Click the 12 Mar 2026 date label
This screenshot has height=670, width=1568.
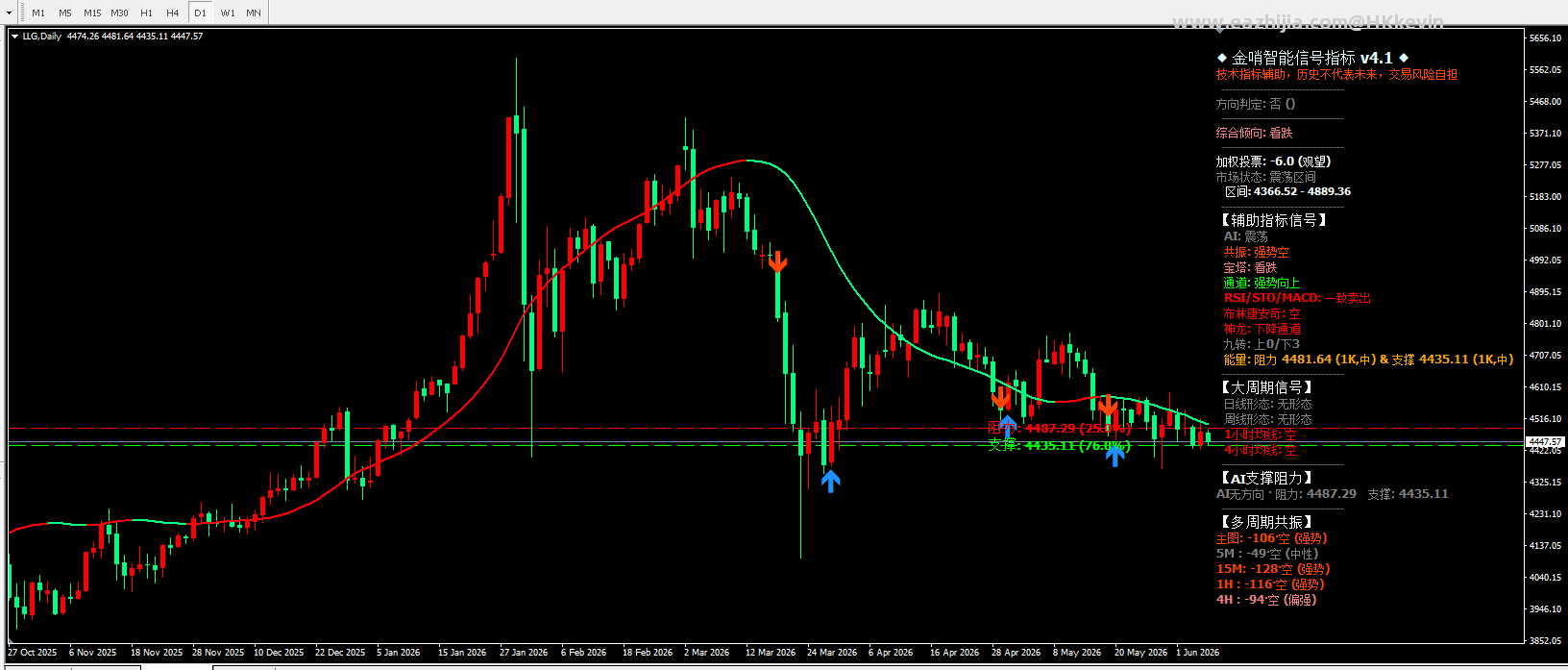point(771,653)
